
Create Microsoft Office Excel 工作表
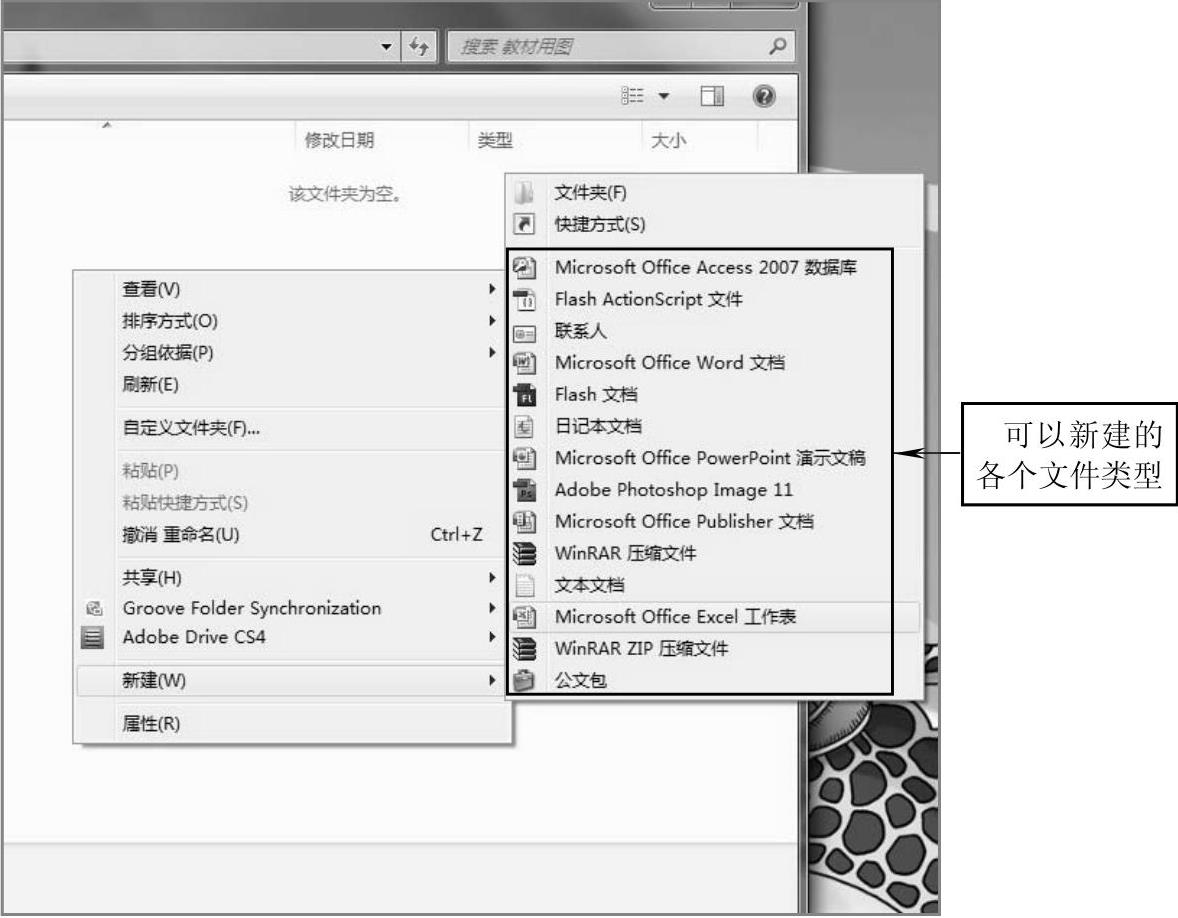tap(714, 617)
